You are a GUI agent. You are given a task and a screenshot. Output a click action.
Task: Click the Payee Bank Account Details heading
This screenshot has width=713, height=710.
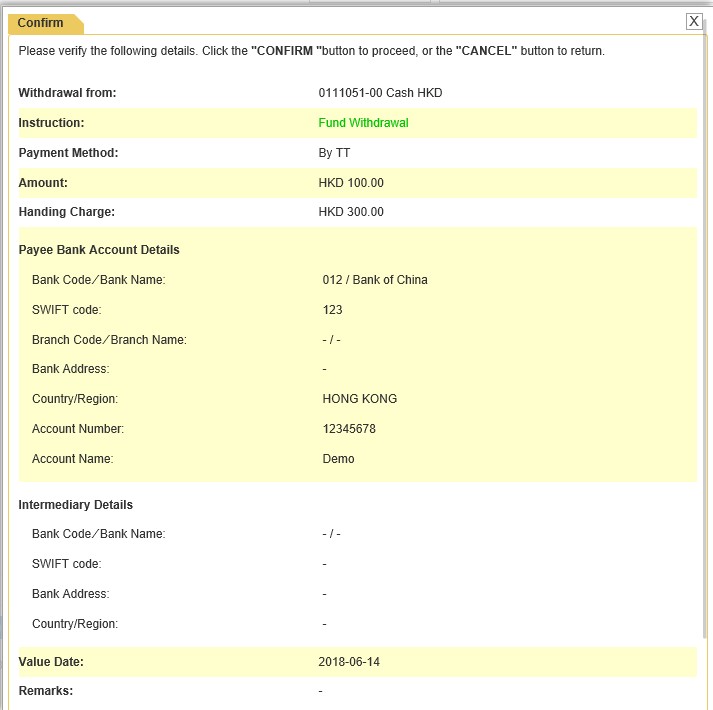point(99,250)
